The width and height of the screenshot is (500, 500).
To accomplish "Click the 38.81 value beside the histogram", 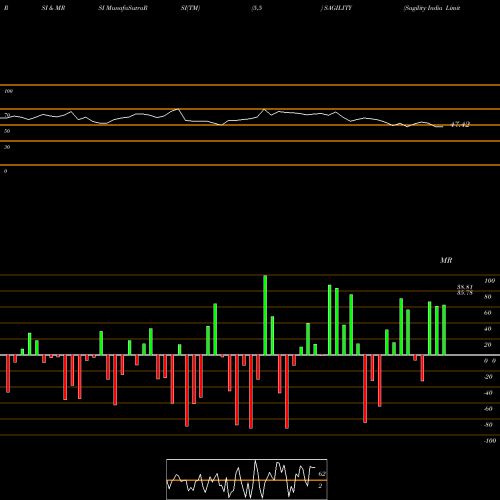I will click(465, 287).
